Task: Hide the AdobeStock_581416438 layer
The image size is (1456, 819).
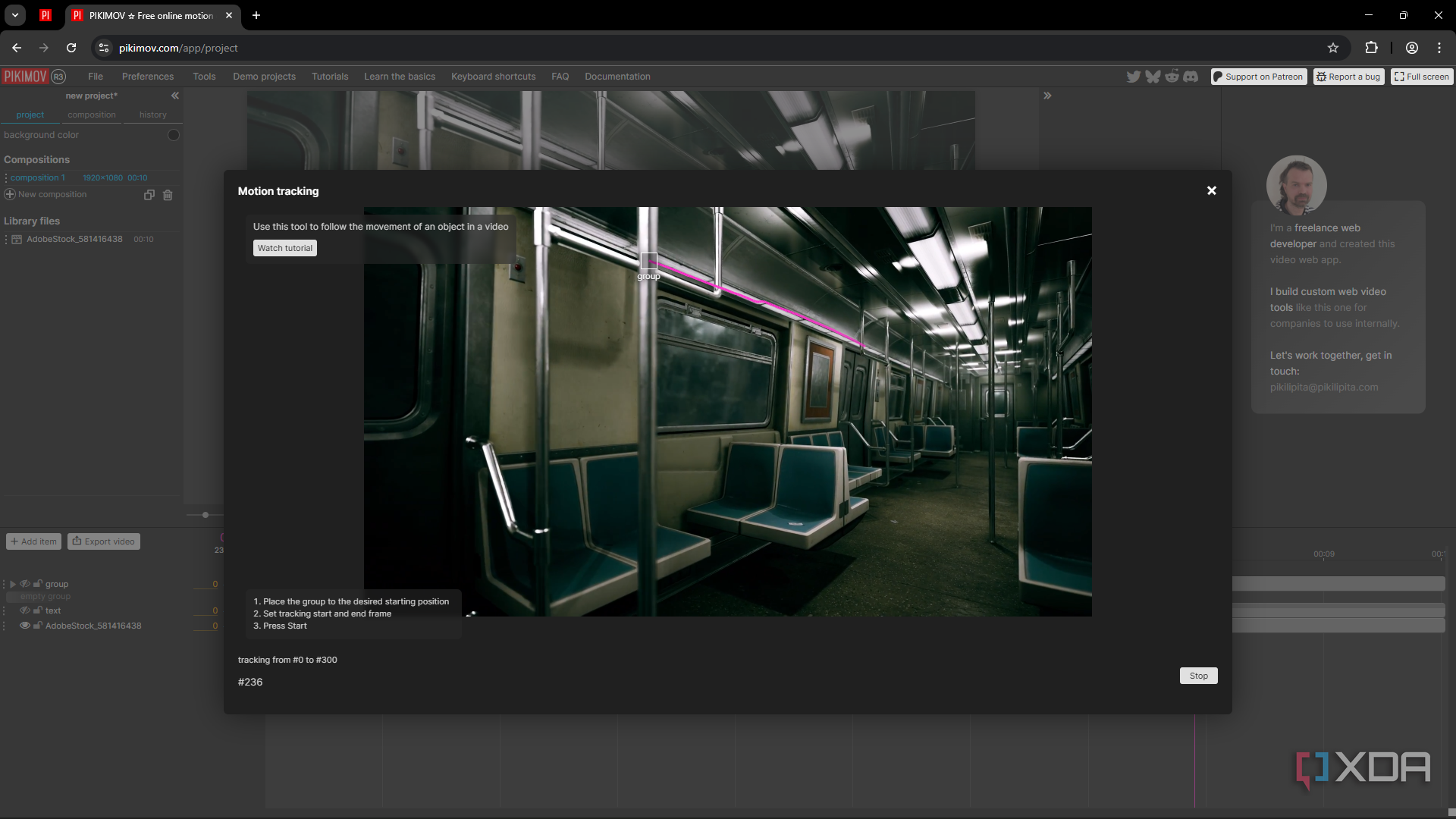Action: (x=25, y=626)
